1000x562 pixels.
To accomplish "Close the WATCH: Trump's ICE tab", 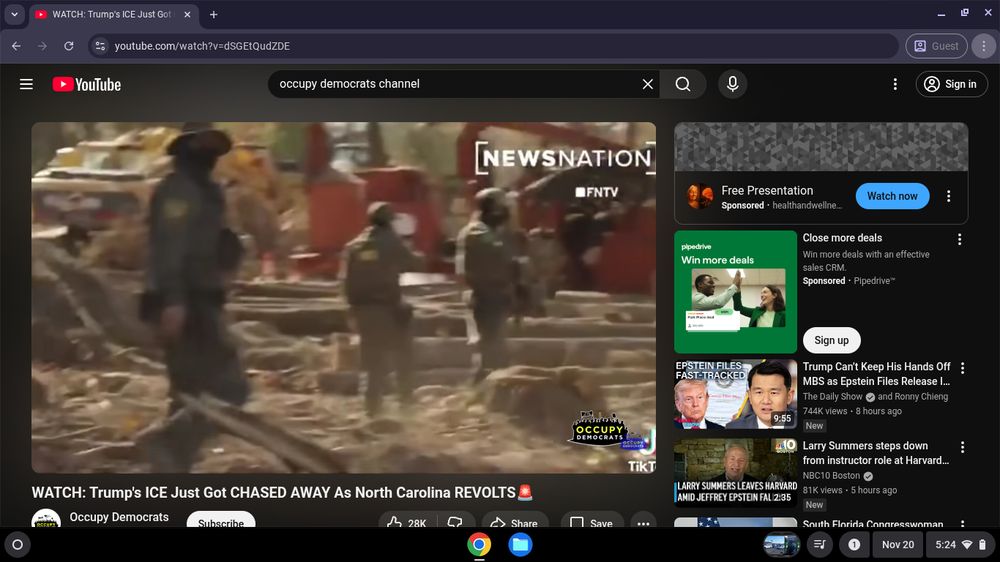I will tap(187, 14).
